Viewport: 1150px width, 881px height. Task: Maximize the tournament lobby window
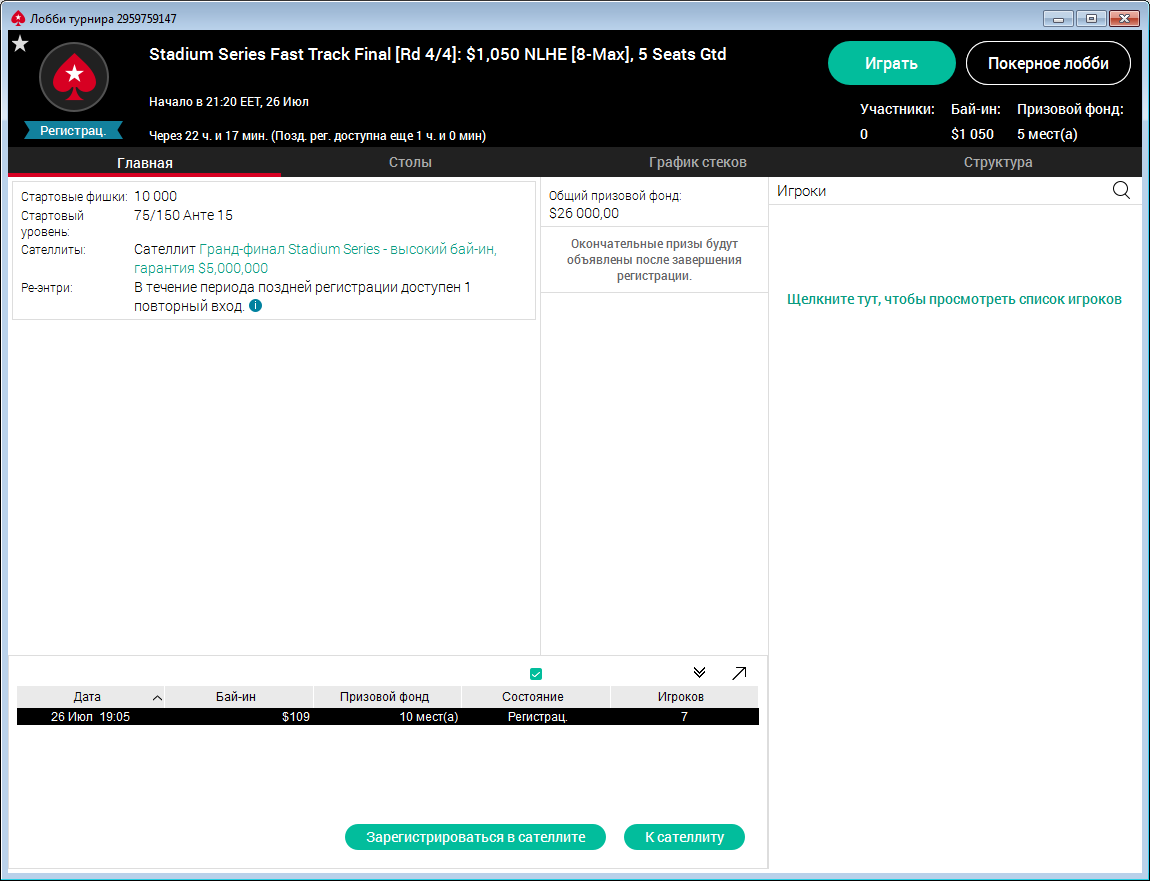click(1091, 18)
